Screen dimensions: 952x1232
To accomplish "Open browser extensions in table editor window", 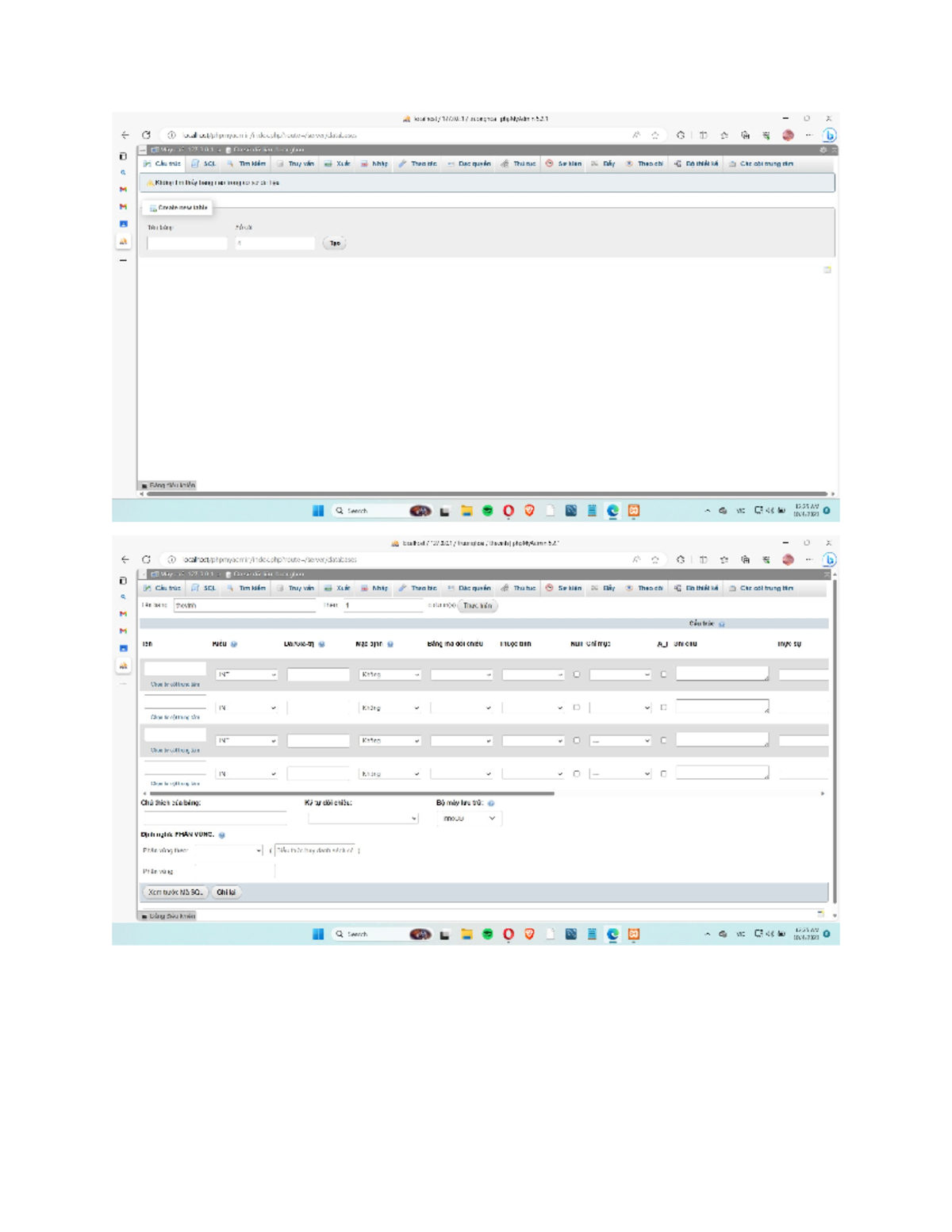I will click(680, 560).
